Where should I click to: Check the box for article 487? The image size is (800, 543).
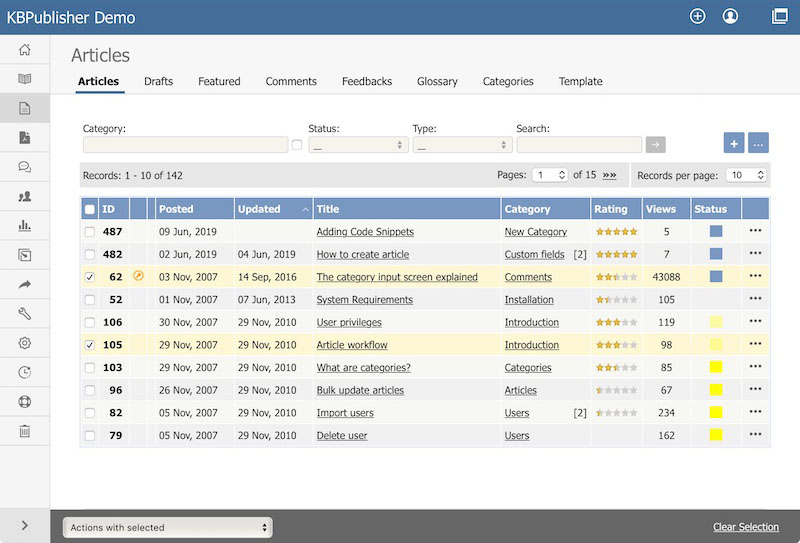tap(89, 232)
